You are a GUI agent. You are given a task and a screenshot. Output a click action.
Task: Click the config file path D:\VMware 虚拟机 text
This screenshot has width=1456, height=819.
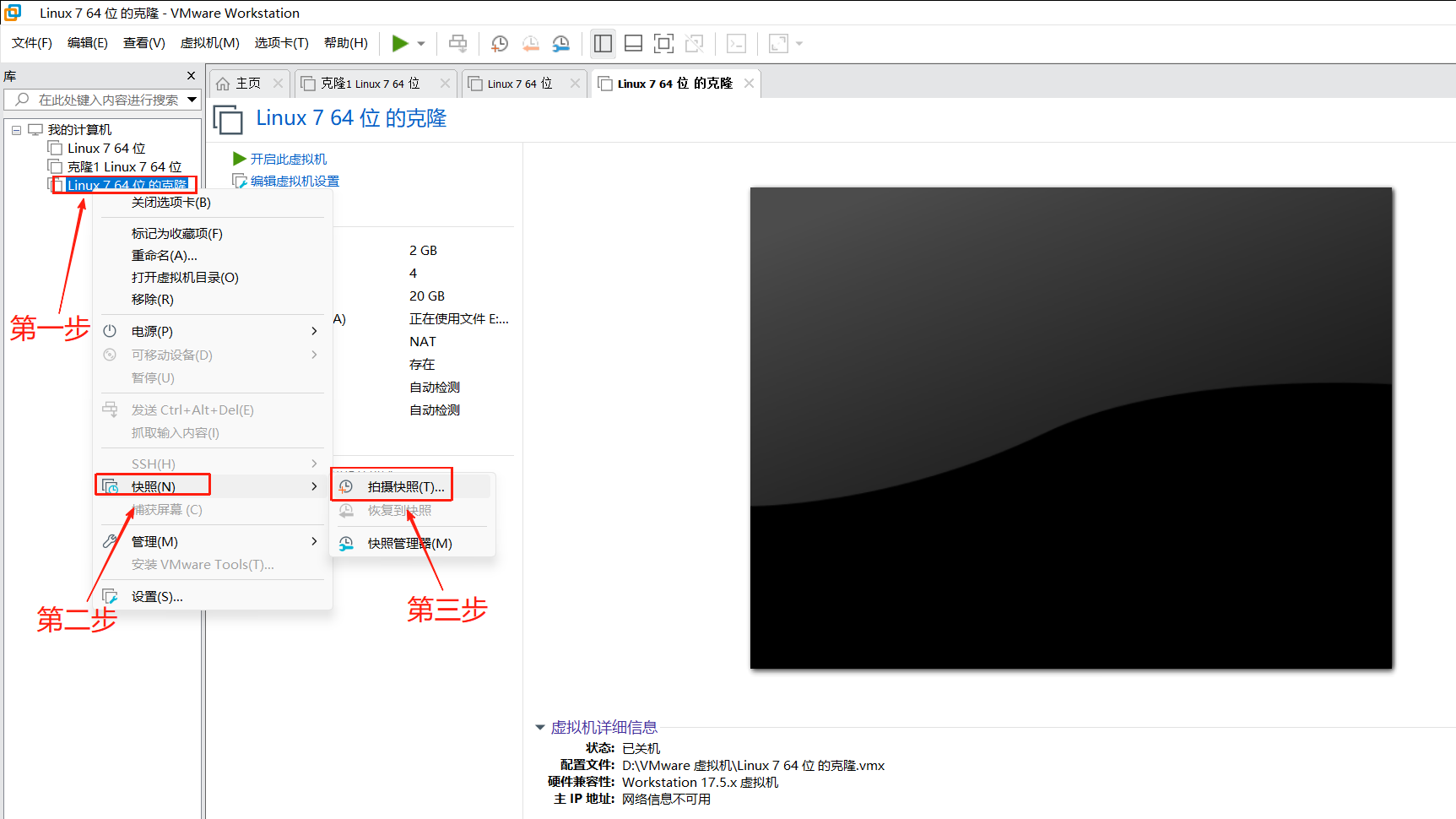753,766
